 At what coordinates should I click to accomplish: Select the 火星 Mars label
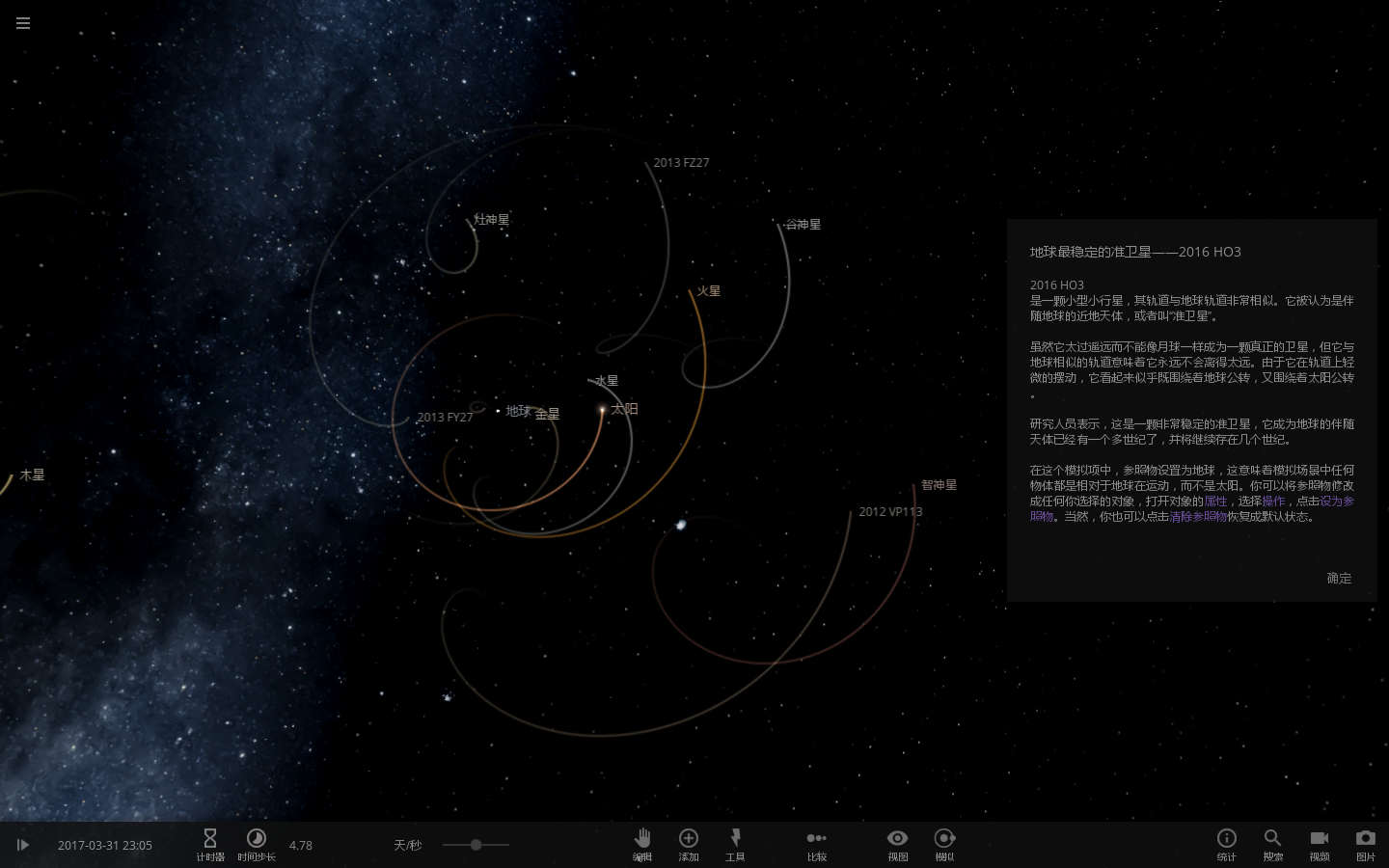[709, 291]
